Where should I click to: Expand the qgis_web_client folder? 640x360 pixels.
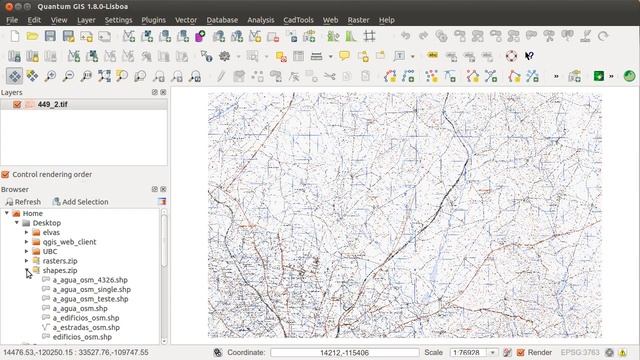click(27, 242)
